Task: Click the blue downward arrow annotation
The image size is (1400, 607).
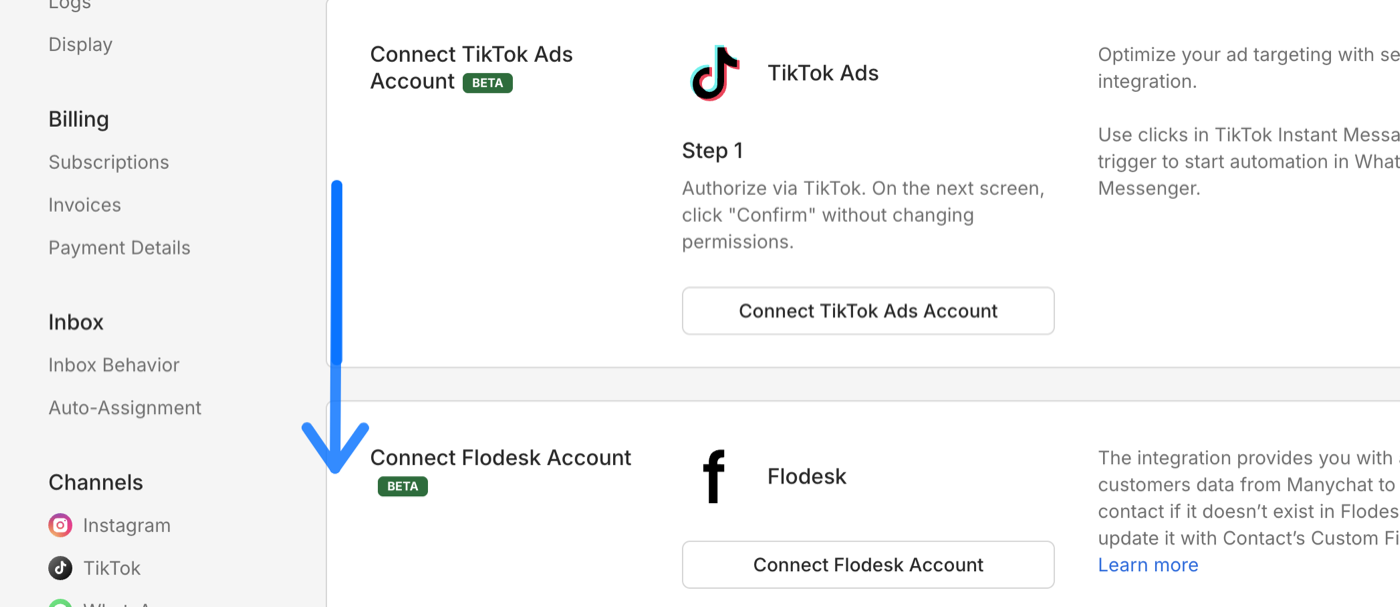Action: (336, 327)
